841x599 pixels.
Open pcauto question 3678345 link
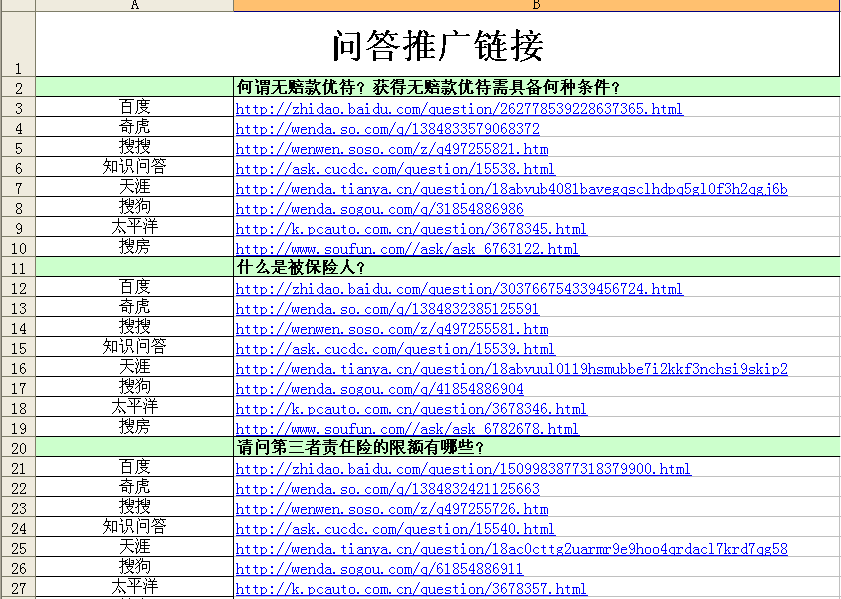411,229
